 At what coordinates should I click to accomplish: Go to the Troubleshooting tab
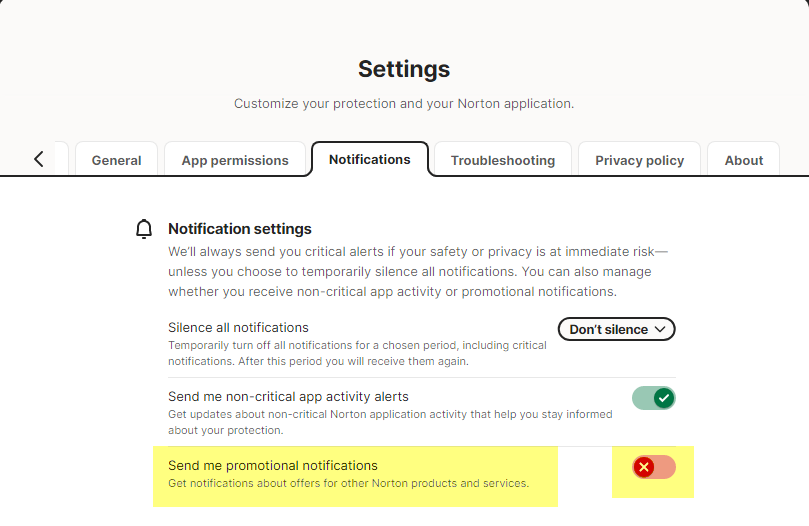pos(503,160)
